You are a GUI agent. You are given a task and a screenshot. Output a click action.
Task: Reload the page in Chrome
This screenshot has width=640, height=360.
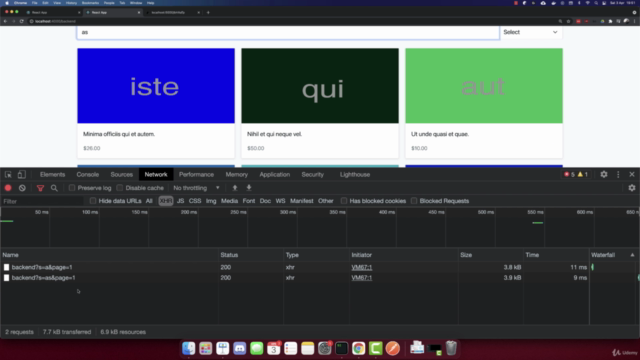(x=22, y=21)
